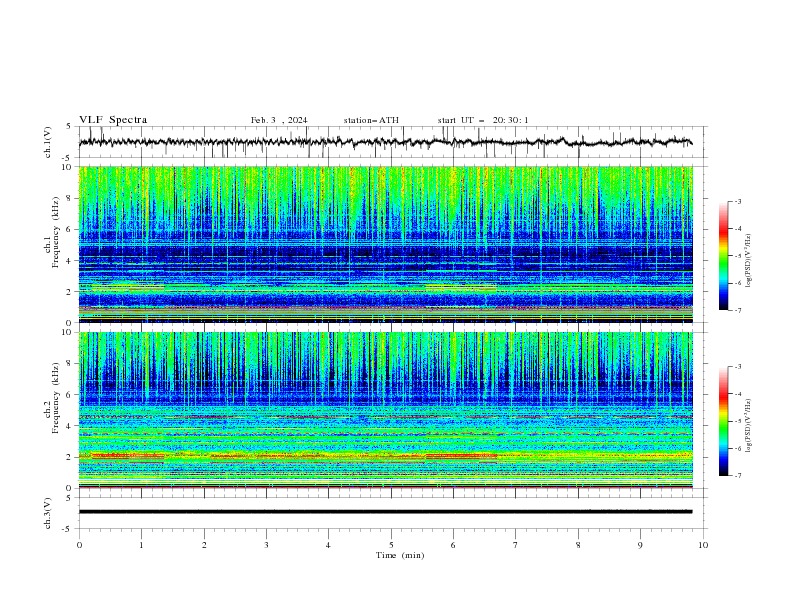Click the 'station=ATH' label
The width and height of the screenshot is (792, 612).
(371, 120)
